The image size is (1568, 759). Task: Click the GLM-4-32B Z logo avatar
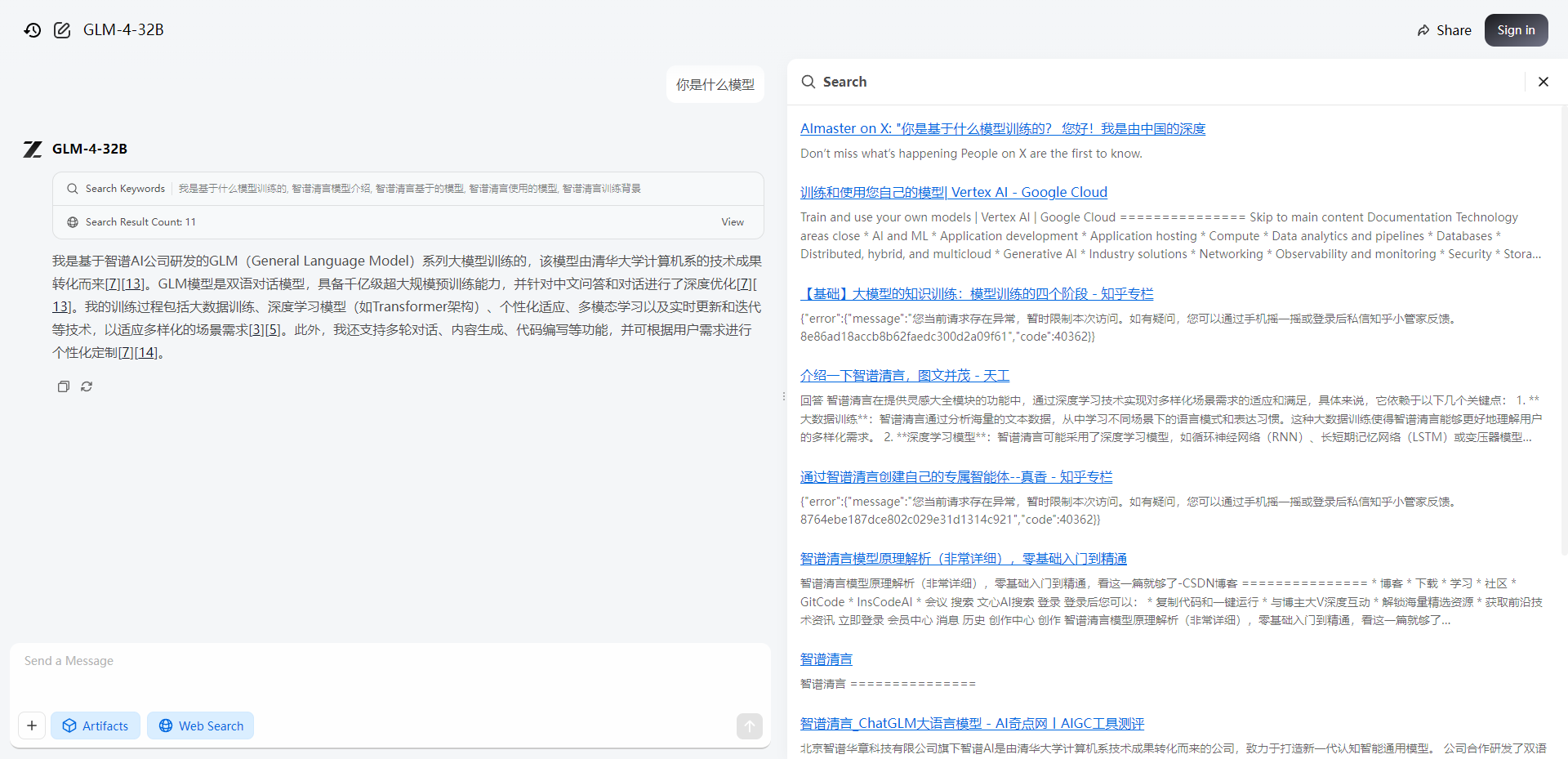(33, 149)
